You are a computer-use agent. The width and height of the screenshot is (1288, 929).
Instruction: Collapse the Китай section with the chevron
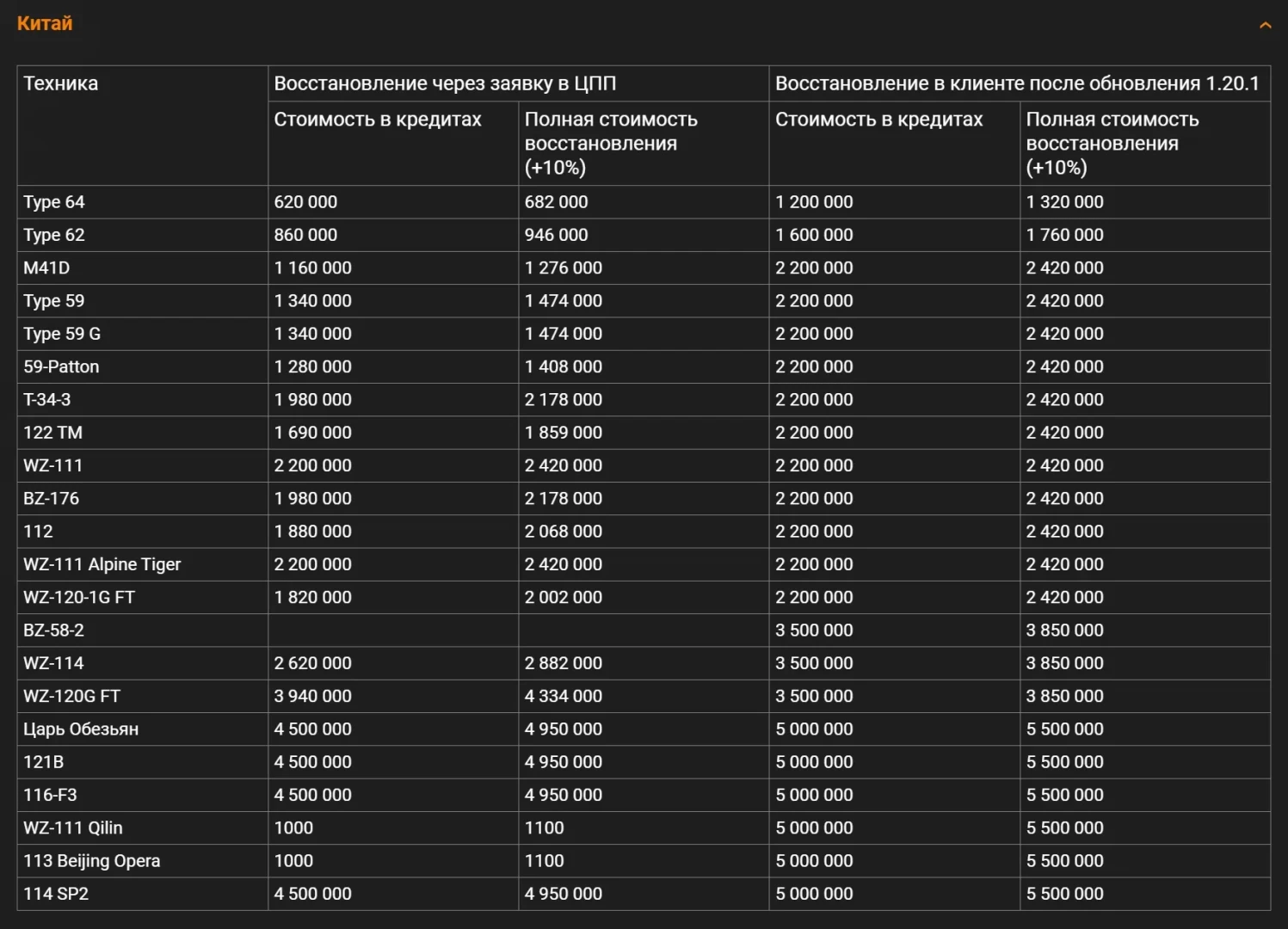[x=1265, y=25]
